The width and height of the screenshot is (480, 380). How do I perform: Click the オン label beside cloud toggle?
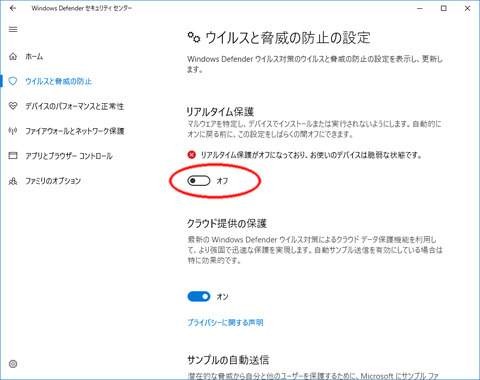pos(223,296)
